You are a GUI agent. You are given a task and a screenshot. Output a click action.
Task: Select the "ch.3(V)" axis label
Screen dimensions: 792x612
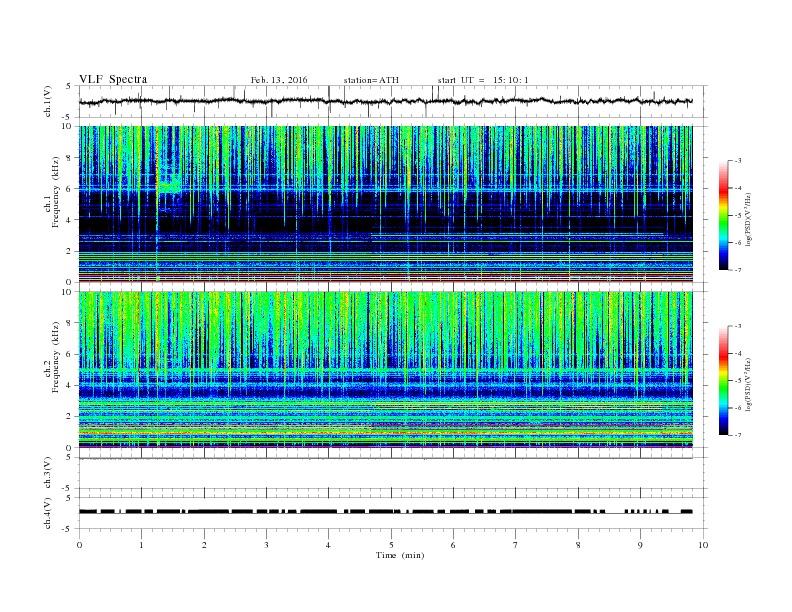48,473
